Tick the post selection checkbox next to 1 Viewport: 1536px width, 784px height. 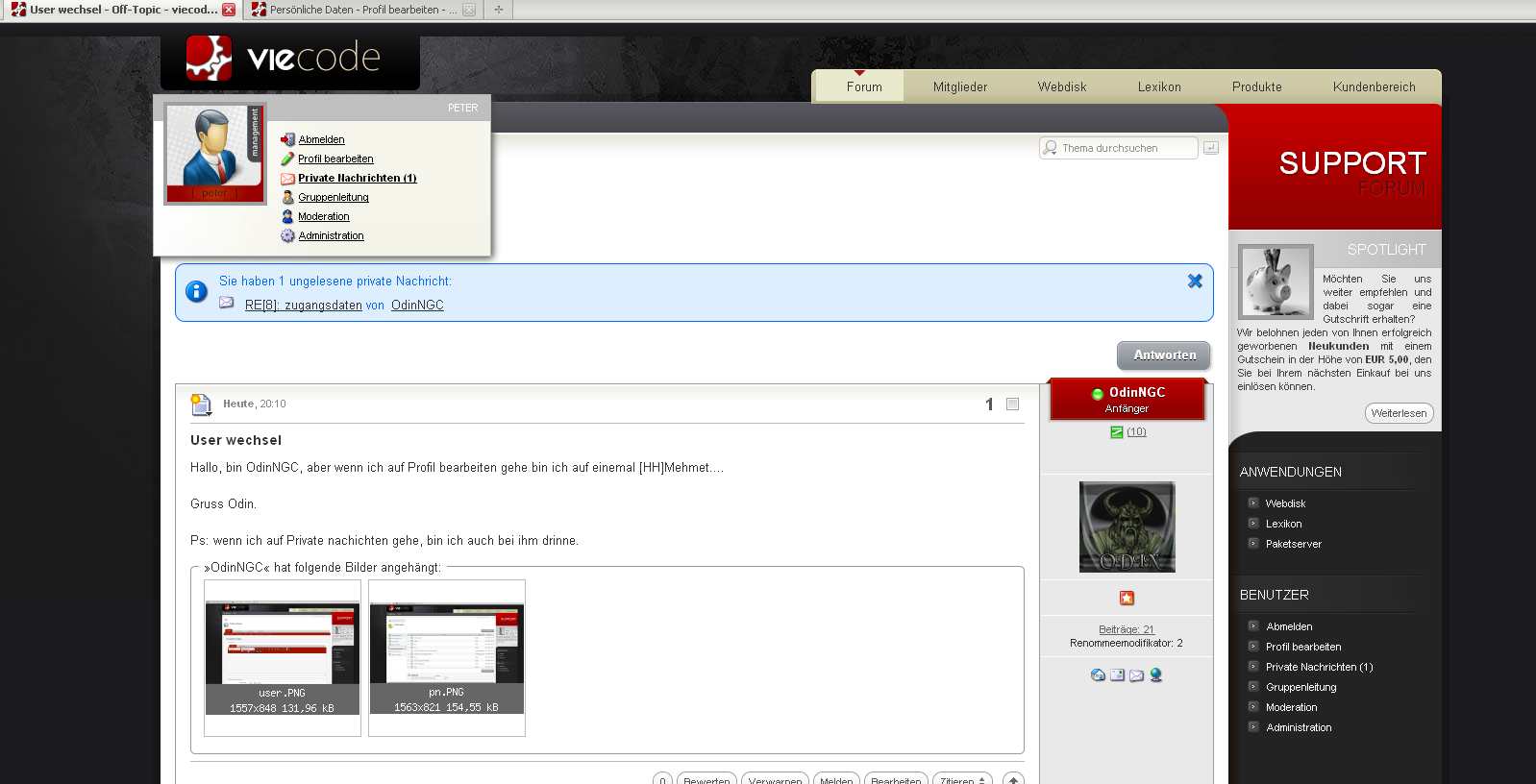point(1012,404)
